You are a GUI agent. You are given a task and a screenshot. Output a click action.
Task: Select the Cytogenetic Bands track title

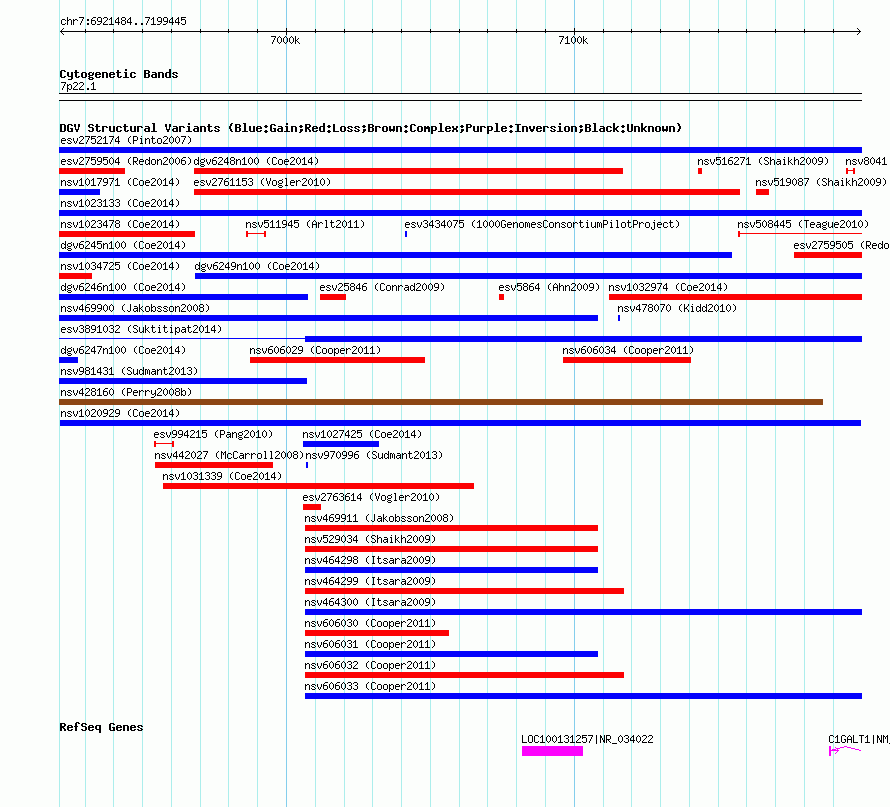119,74
